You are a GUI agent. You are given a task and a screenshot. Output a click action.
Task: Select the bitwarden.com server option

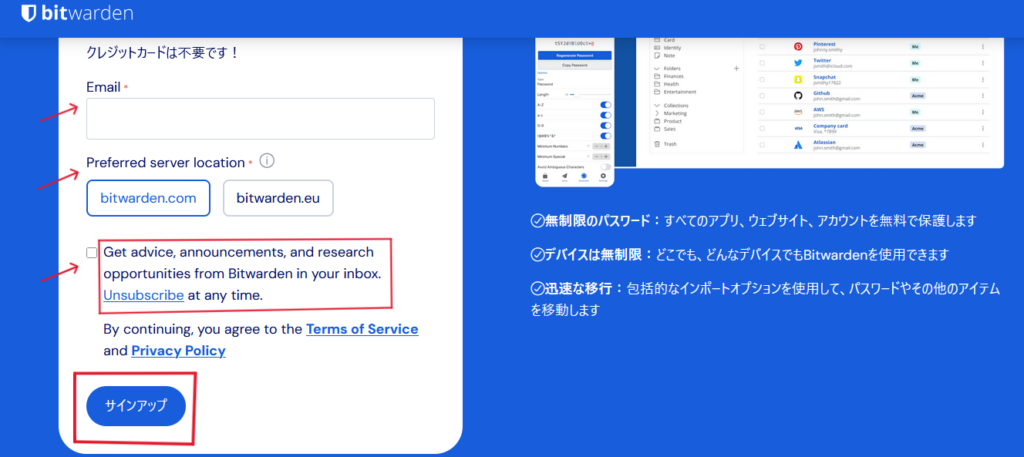coord(148,198)
